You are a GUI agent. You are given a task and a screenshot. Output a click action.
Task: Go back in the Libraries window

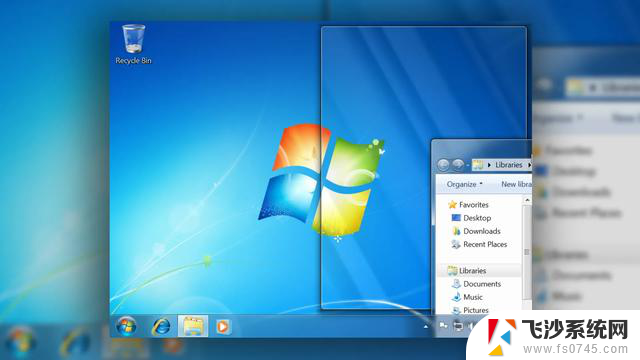click(x=443, y=165)
